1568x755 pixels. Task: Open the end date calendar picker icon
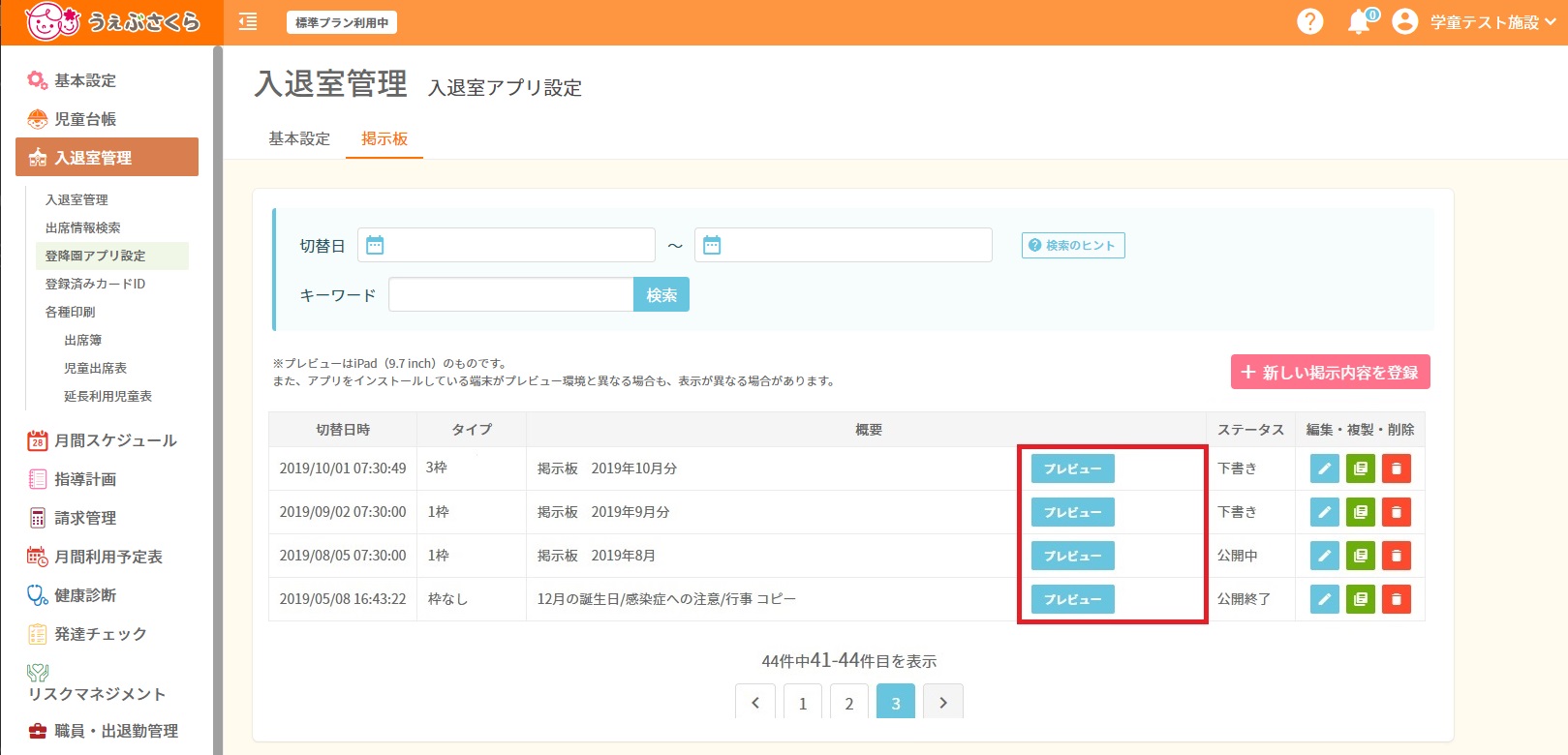coord(712,245)
